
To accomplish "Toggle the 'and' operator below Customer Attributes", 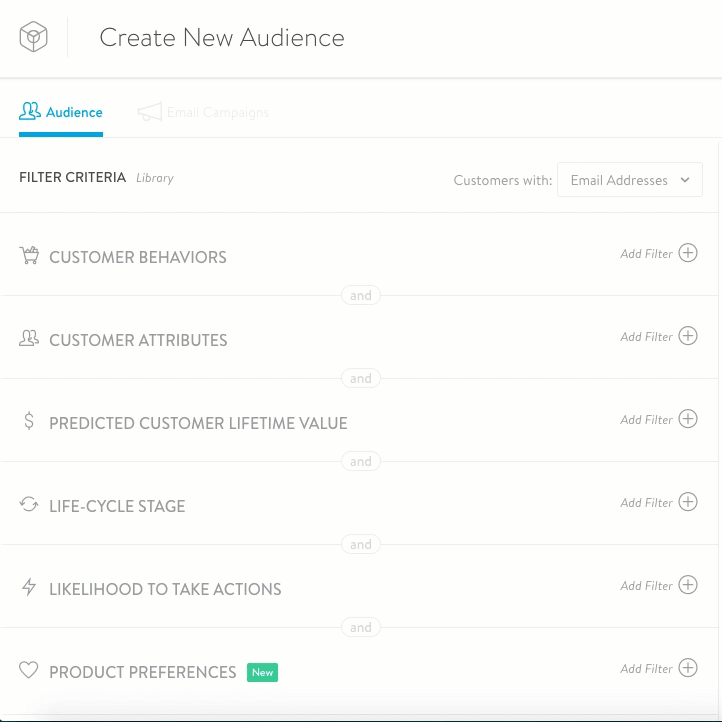I will point(361,378).
